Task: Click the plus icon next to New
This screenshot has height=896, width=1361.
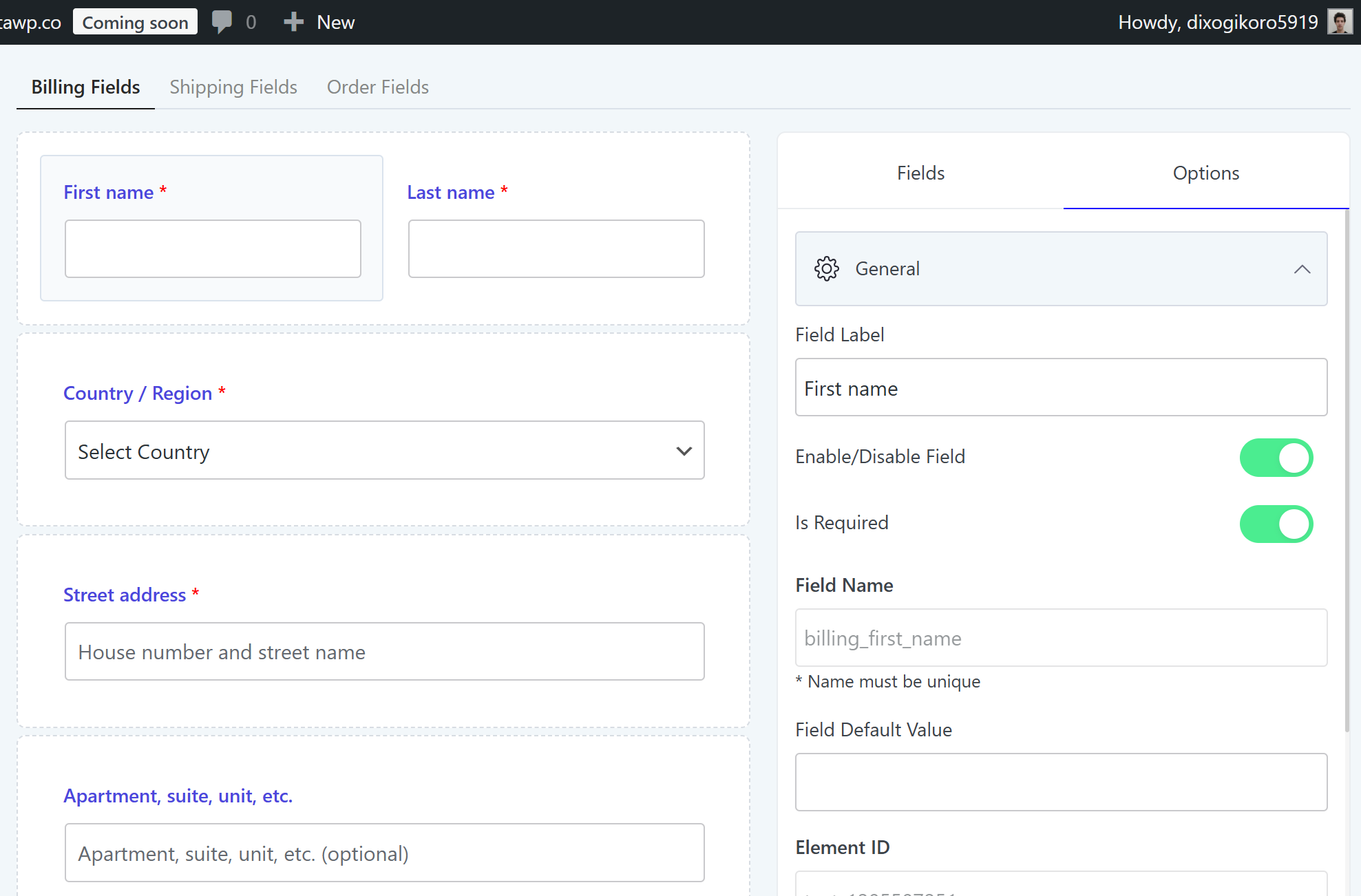Action: click(x=294, y=22)
